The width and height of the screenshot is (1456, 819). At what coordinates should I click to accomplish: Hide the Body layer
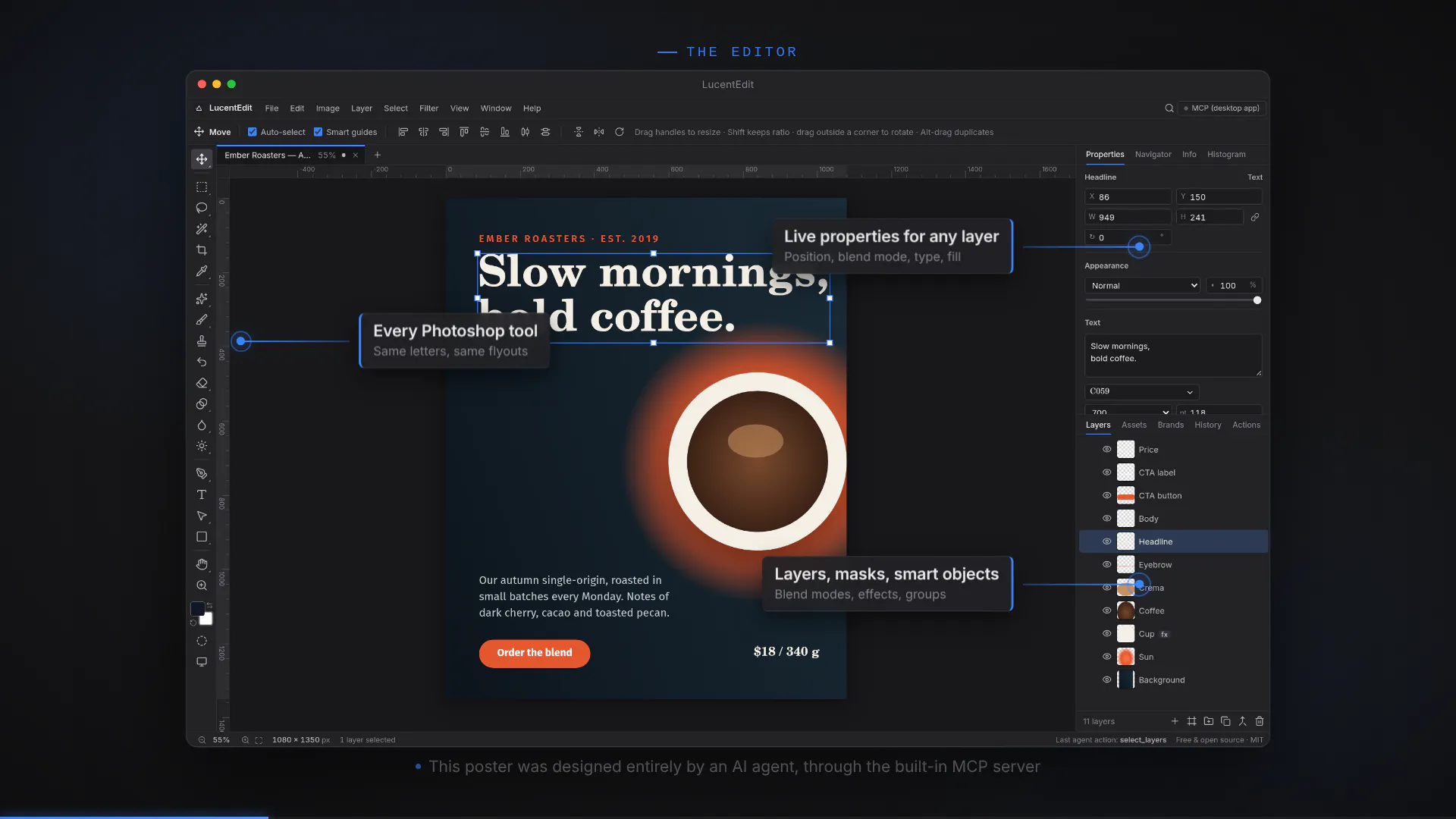[1107, 519]
